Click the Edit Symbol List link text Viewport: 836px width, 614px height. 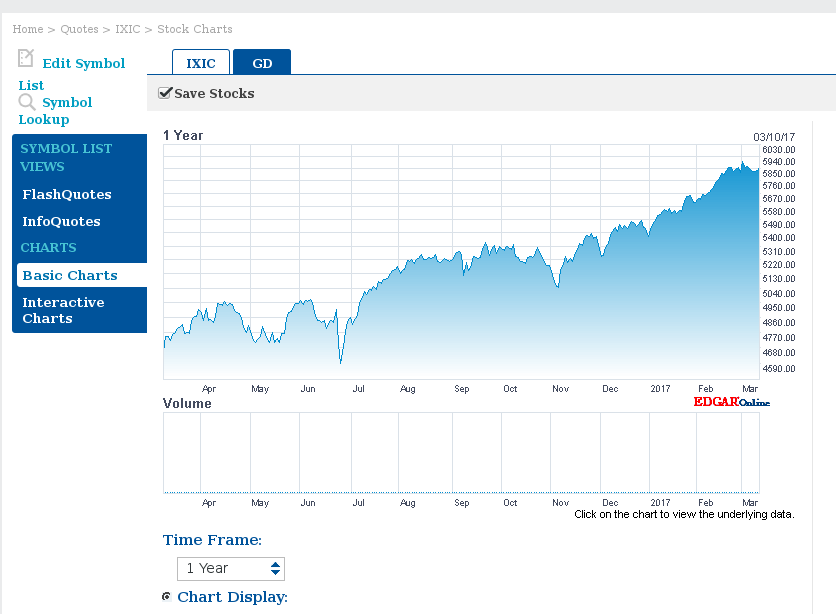pyautogui.click(x=72, y=74)
